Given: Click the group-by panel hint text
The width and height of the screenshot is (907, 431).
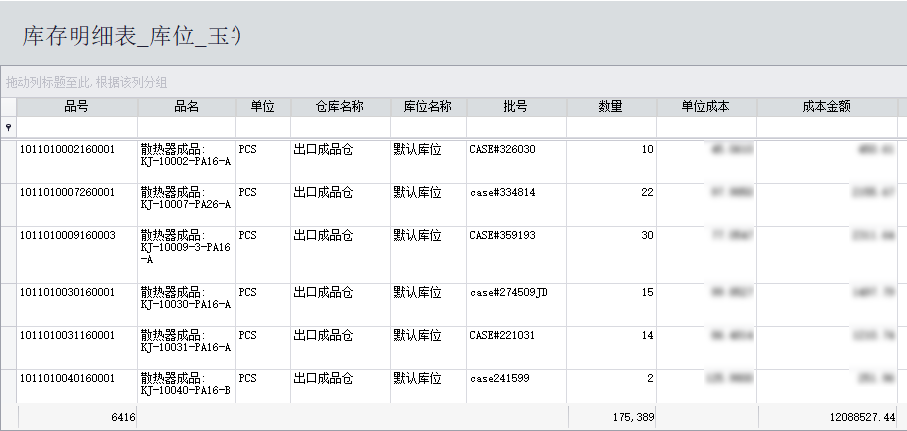Looking at the screenshot, I should [x=87, y=82].
